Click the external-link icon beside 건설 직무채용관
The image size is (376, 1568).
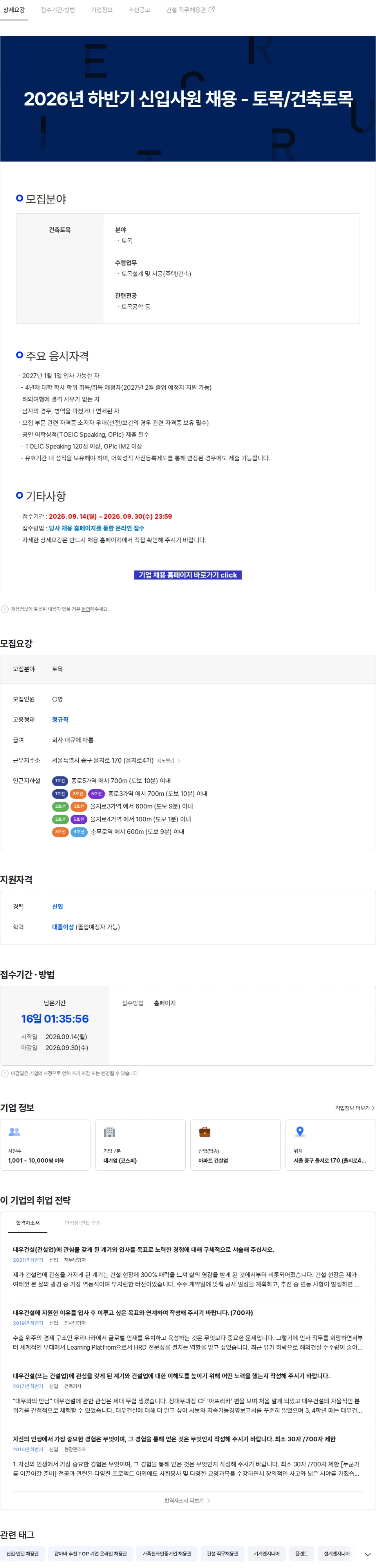(212, 10)
